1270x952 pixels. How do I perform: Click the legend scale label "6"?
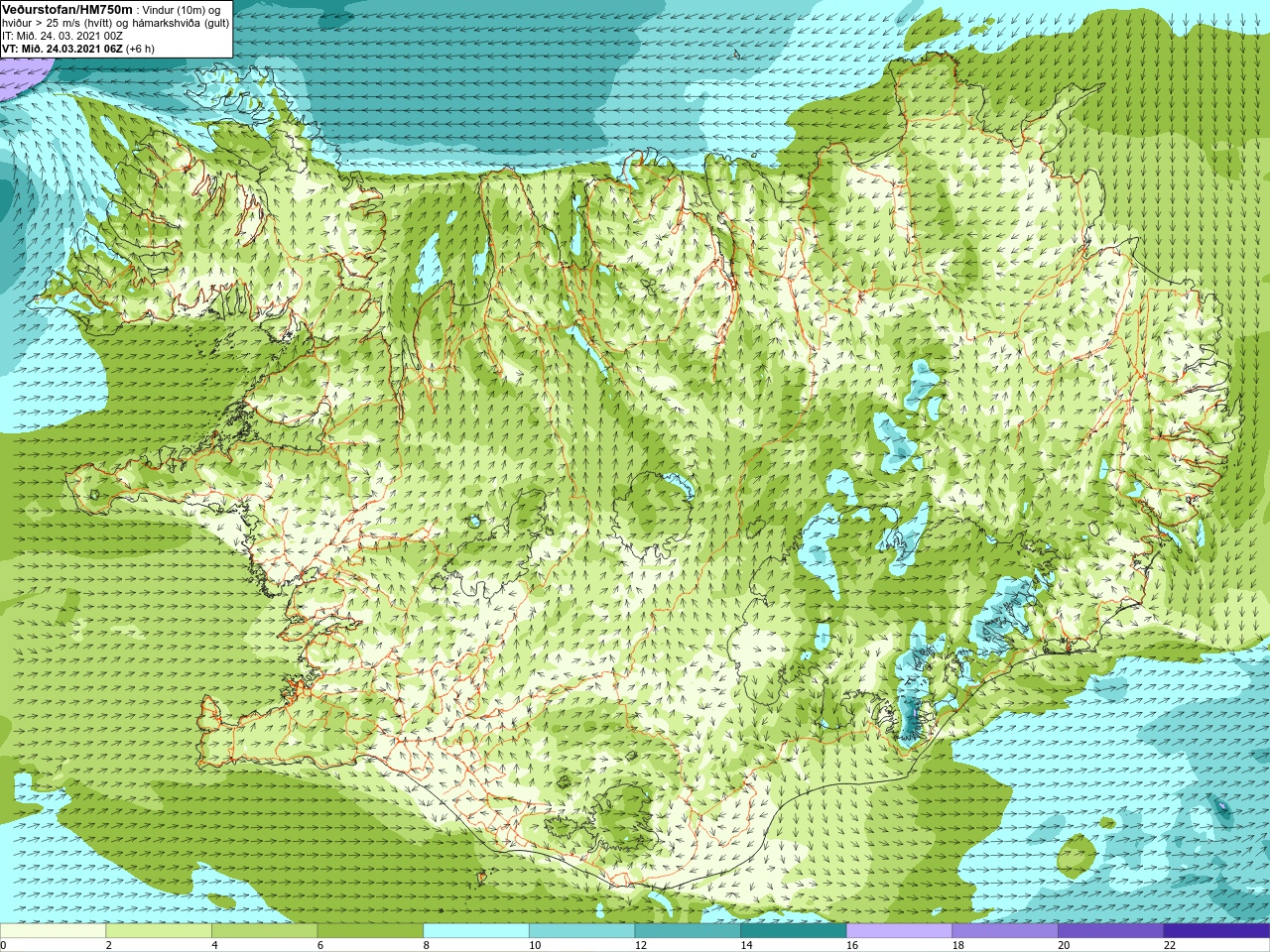coord(320,945)
